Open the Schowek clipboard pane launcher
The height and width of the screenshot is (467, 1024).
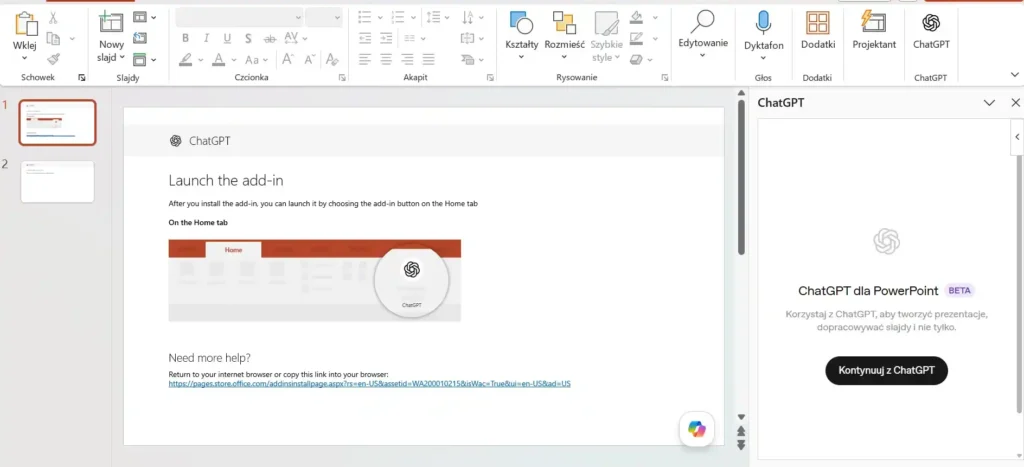82,78
